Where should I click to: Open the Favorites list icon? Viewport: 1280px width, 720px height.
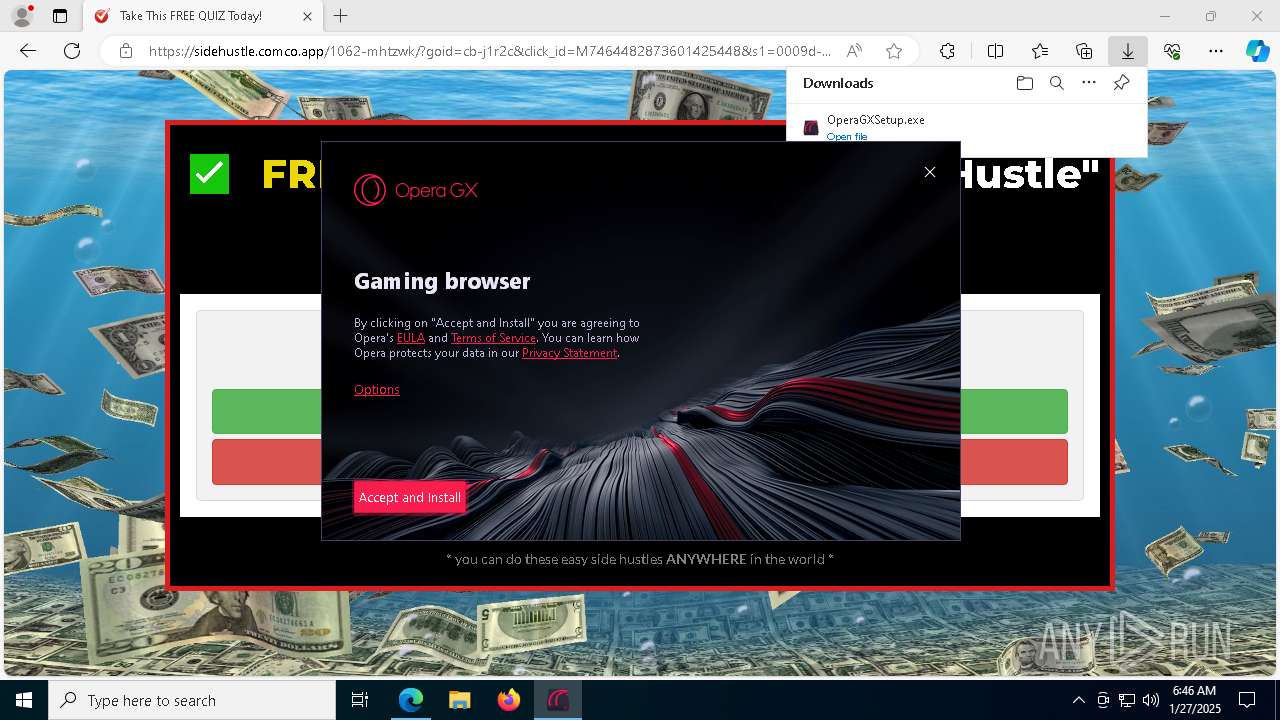(x=1040, y=51)
